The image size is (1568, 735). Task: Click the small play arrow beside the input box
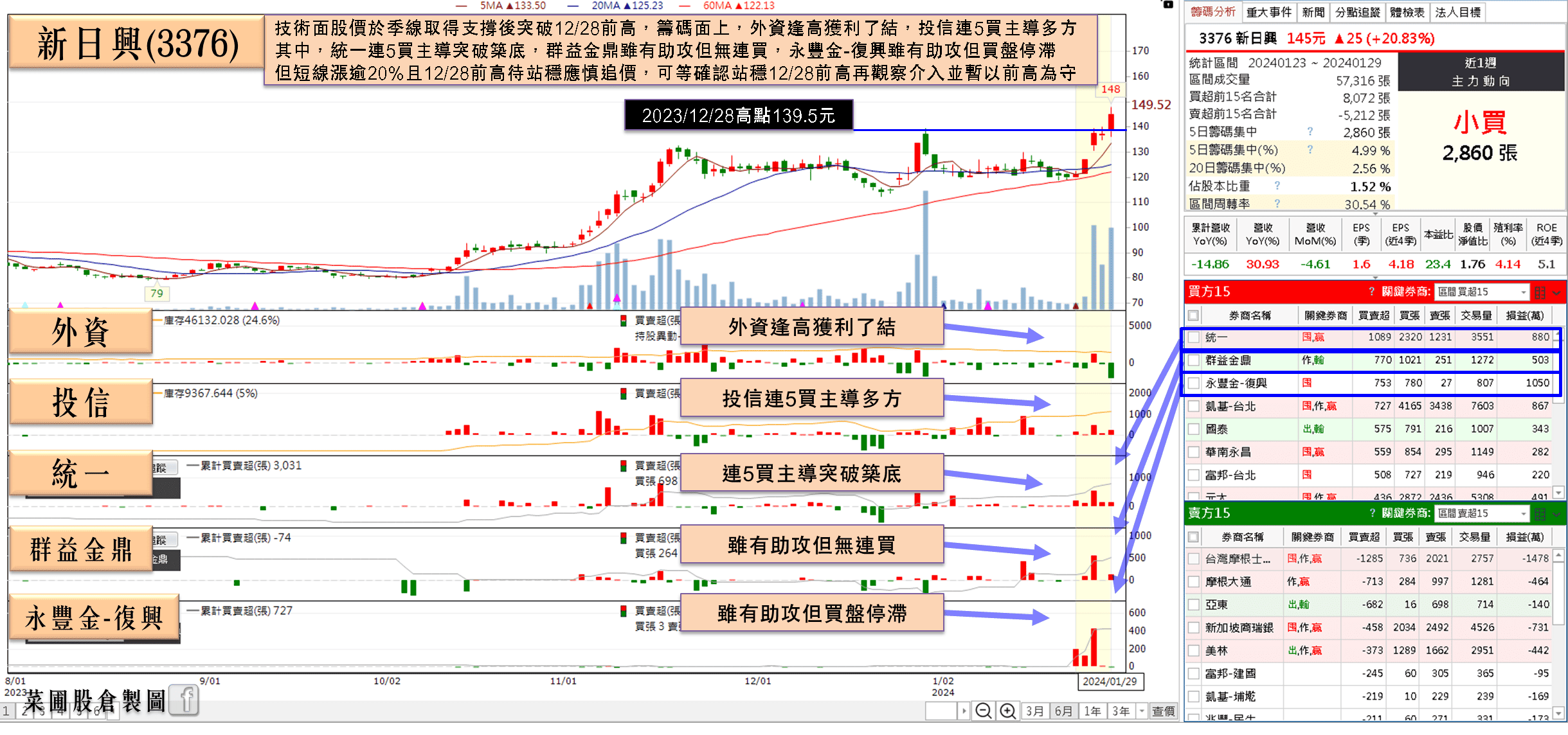point(964,711)
